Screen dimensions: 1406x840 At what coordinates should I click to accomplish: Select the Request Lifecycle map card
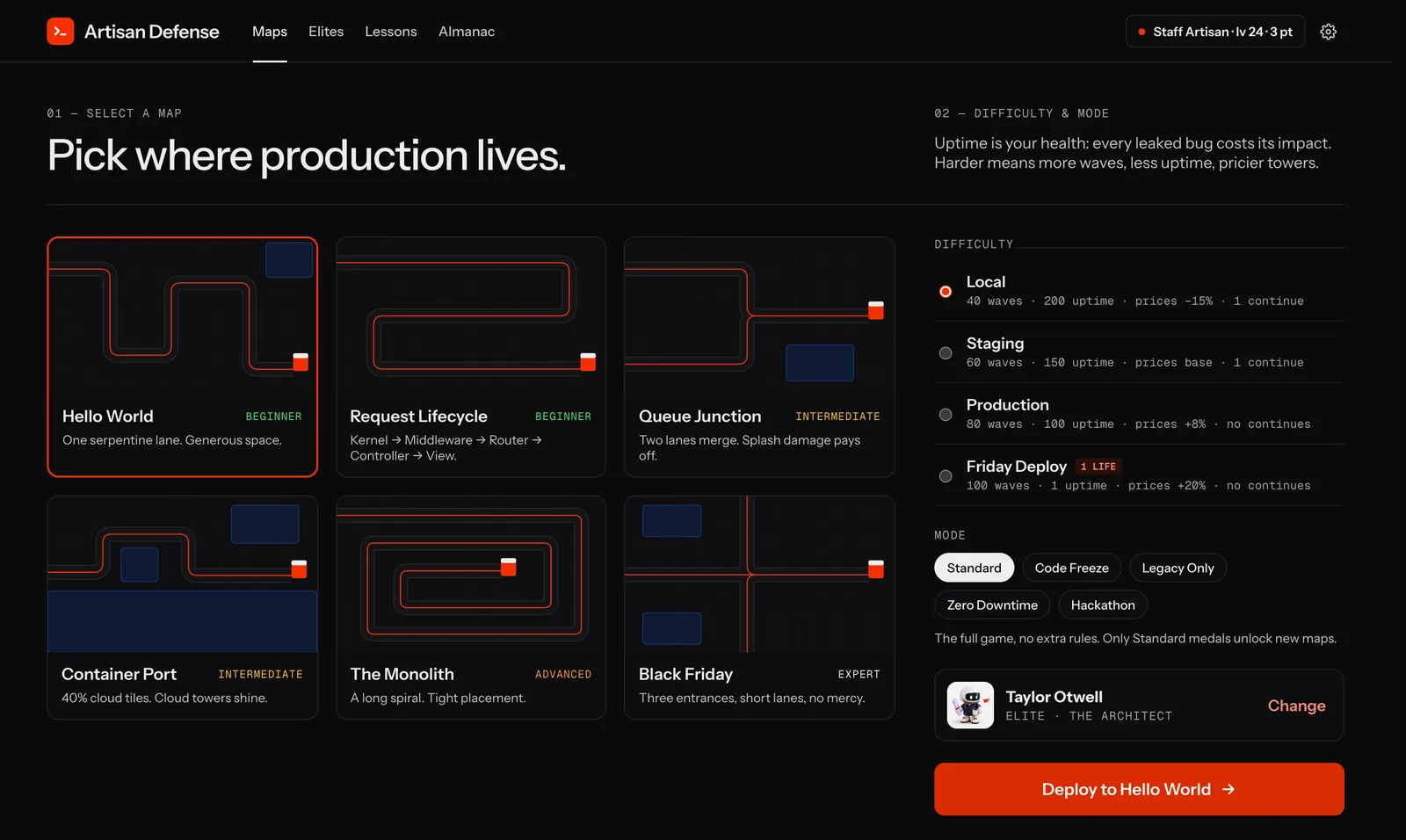coord(471,357)
